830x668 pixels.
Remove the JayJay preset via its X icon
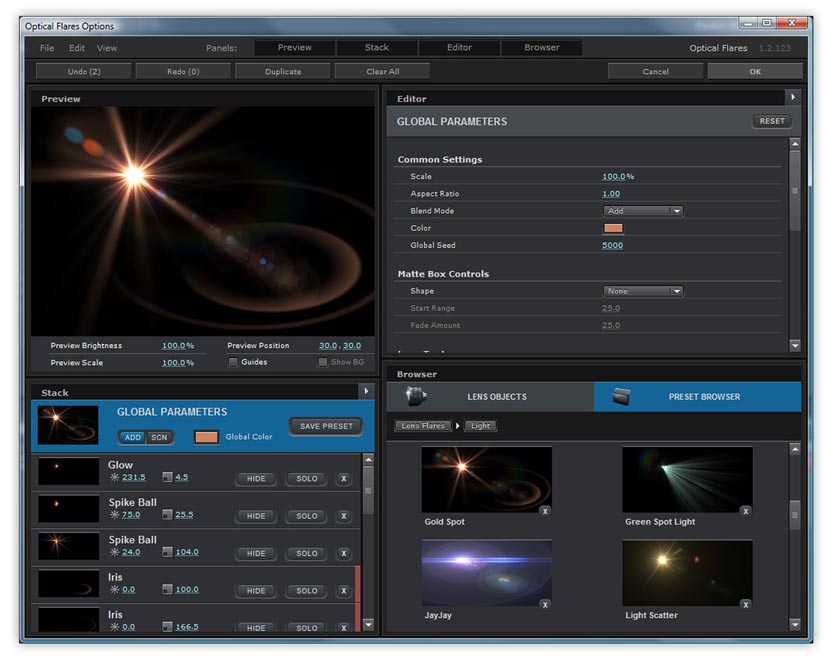point(546,604)
